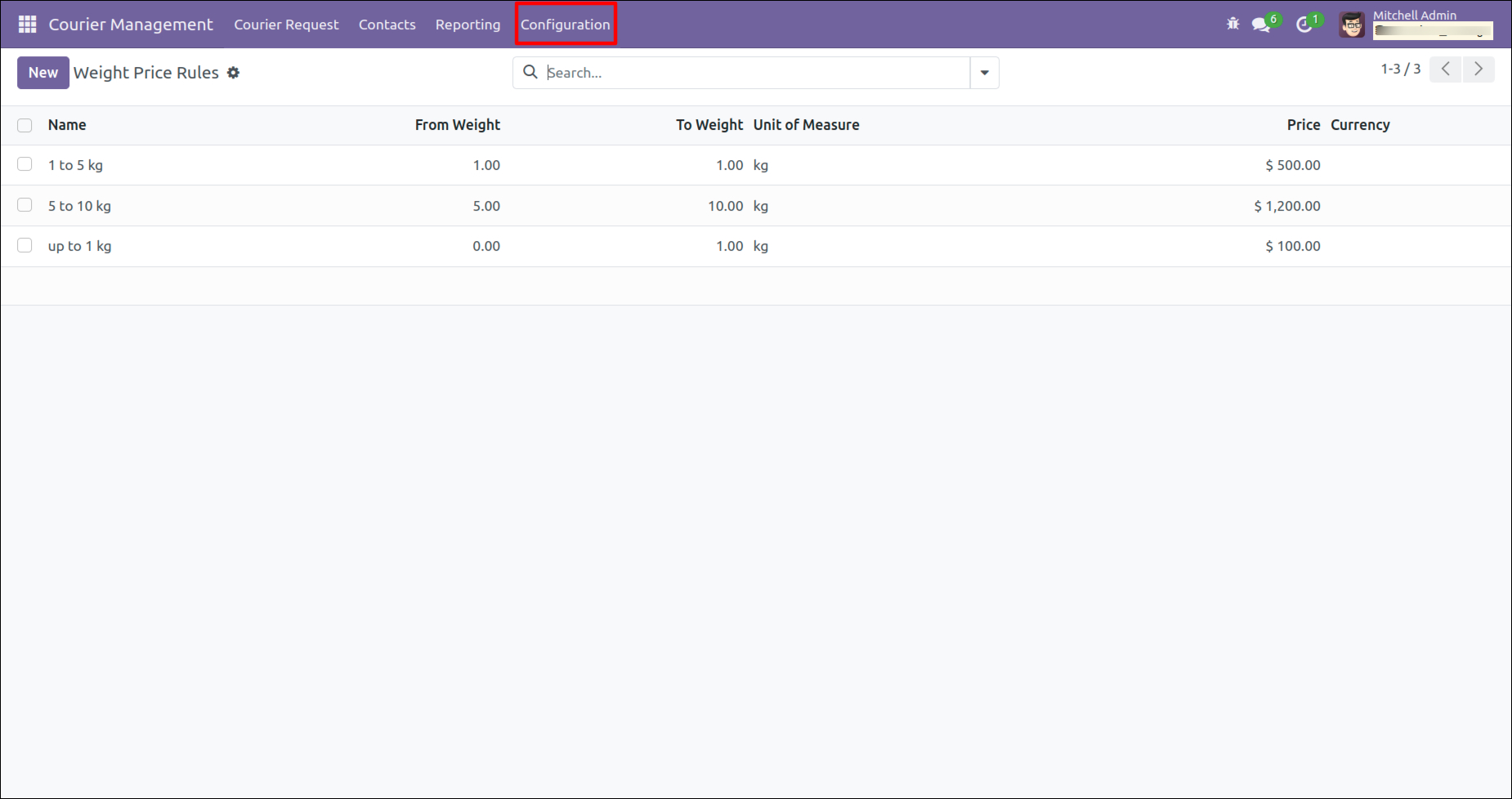
Task: Expand search filter options dropdown
Action: tap(984, 73)
